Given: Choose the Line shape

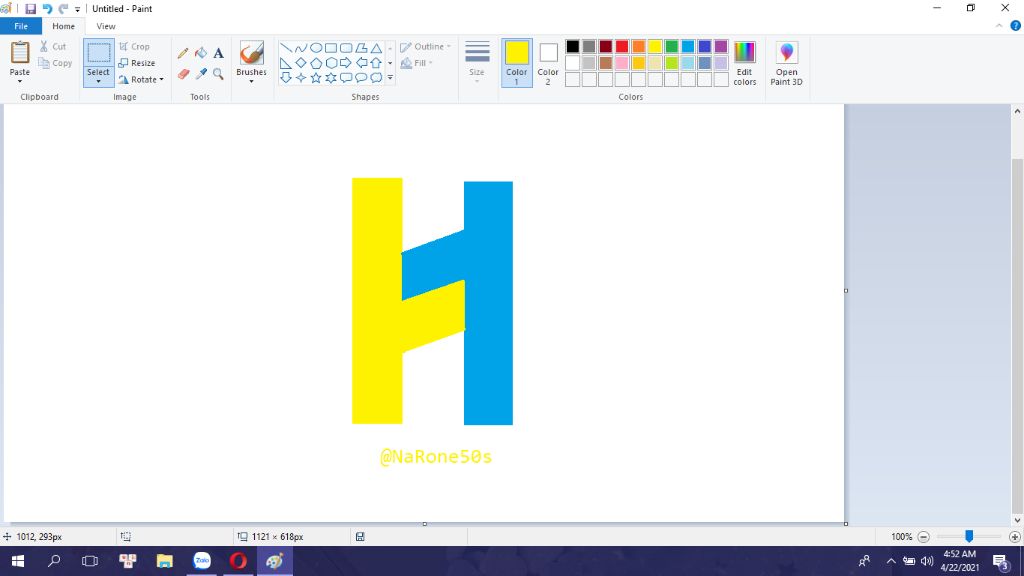Looking at the screenshot, I should click(285, 48).
